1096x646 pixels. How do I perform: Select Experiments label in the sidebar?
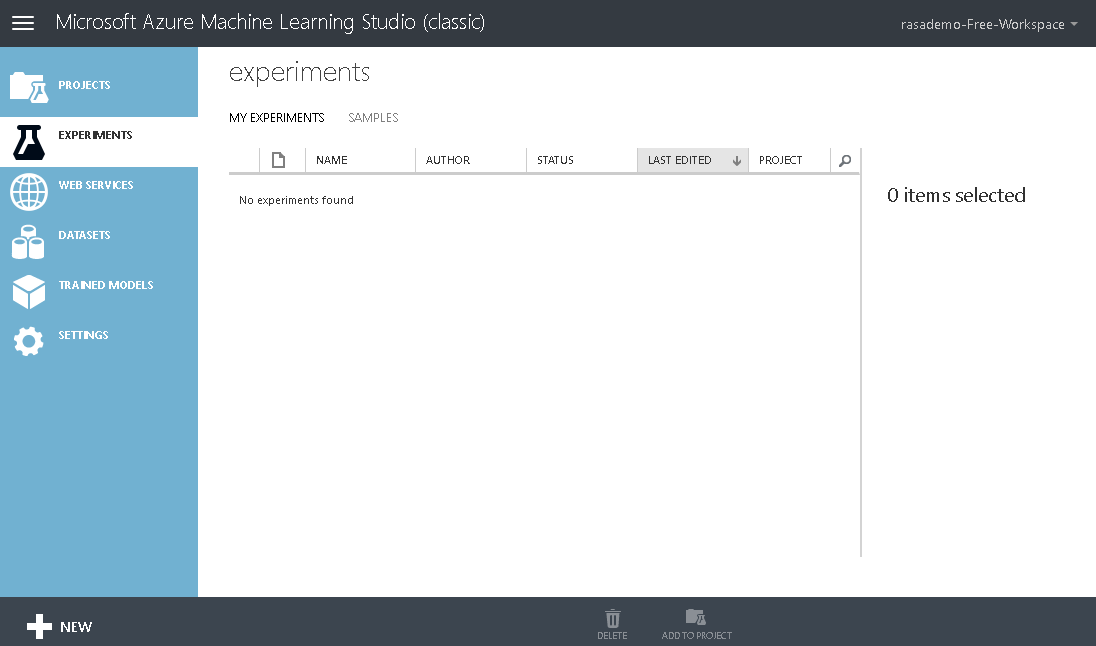[95, 135]
